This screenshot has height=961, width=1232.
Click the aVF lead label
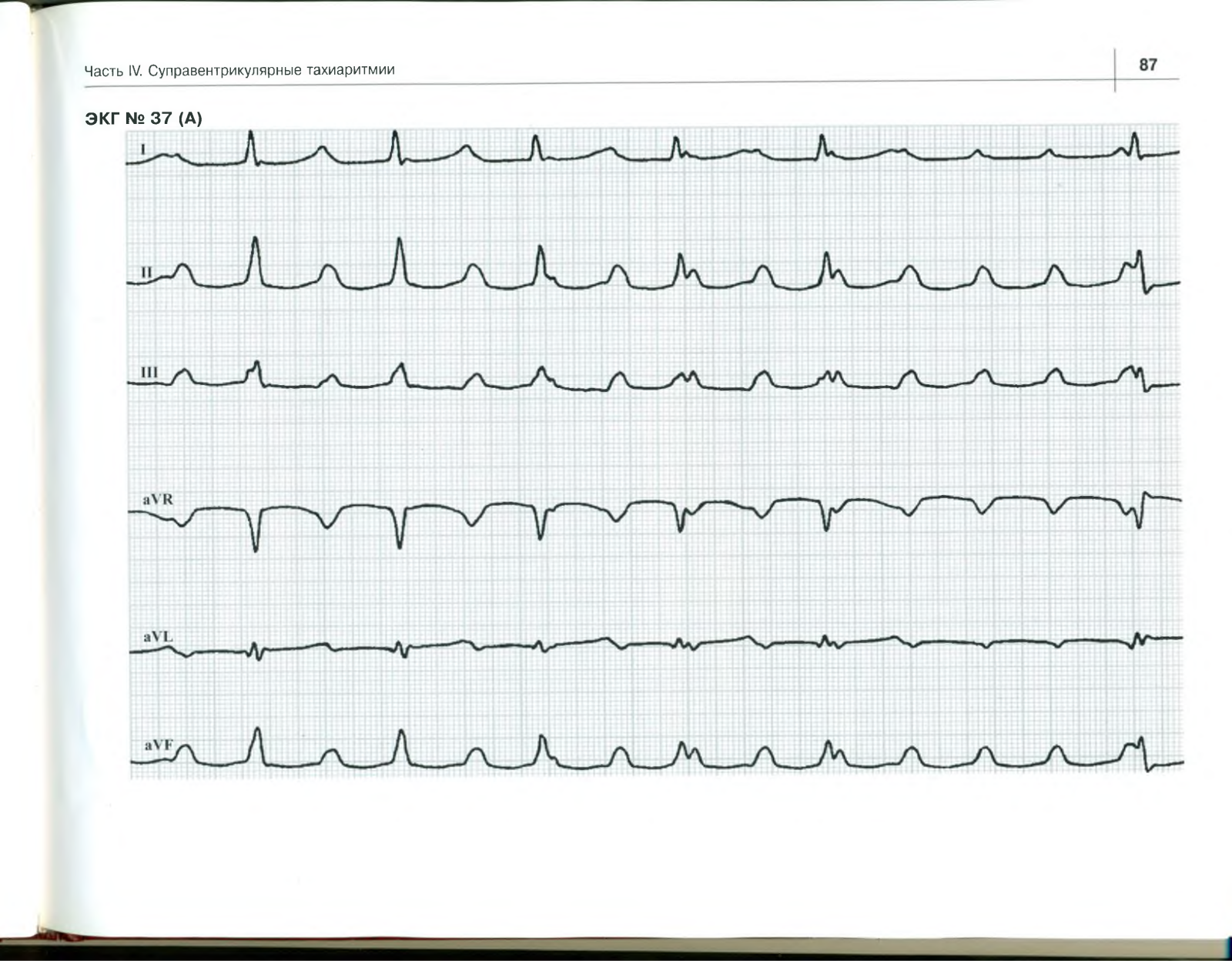click(x=158, y=745)
